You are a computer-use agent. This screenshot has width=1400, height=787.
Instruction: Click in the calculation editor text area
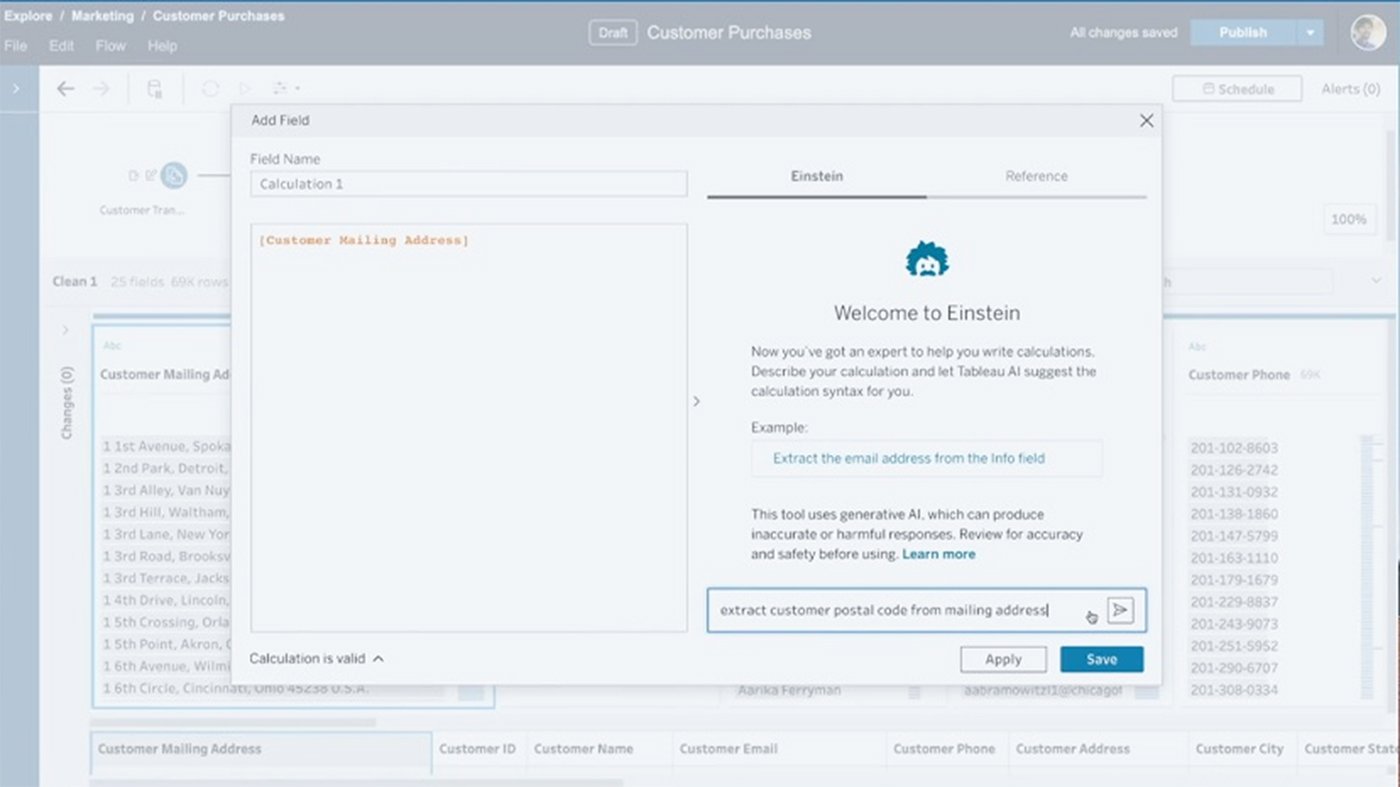[468, 428]
